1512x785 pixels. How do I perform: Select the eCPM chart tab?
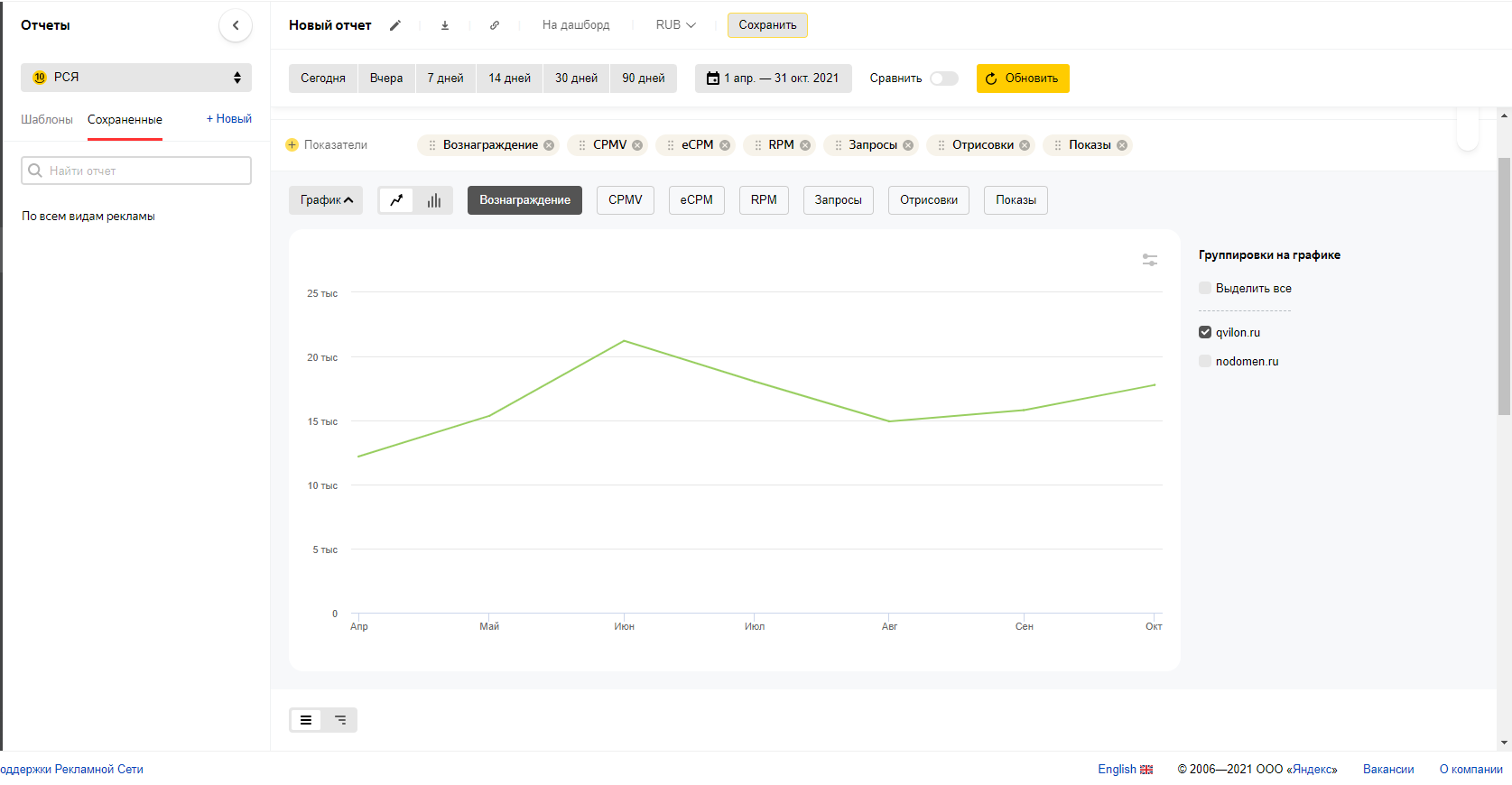[696, 200]
